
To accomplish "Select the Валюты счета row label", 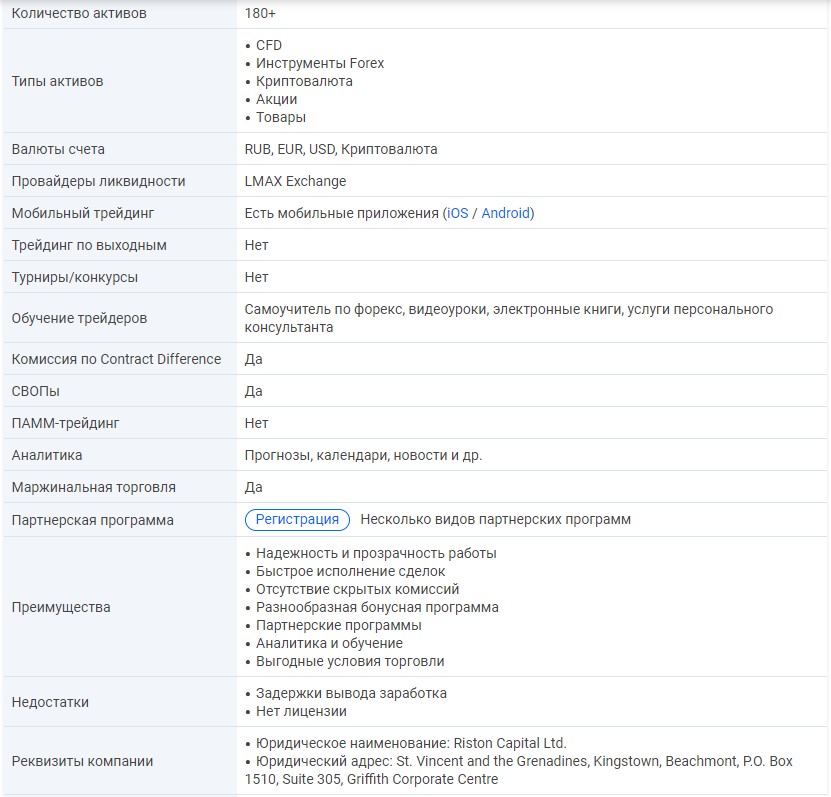I will [58, 149].
